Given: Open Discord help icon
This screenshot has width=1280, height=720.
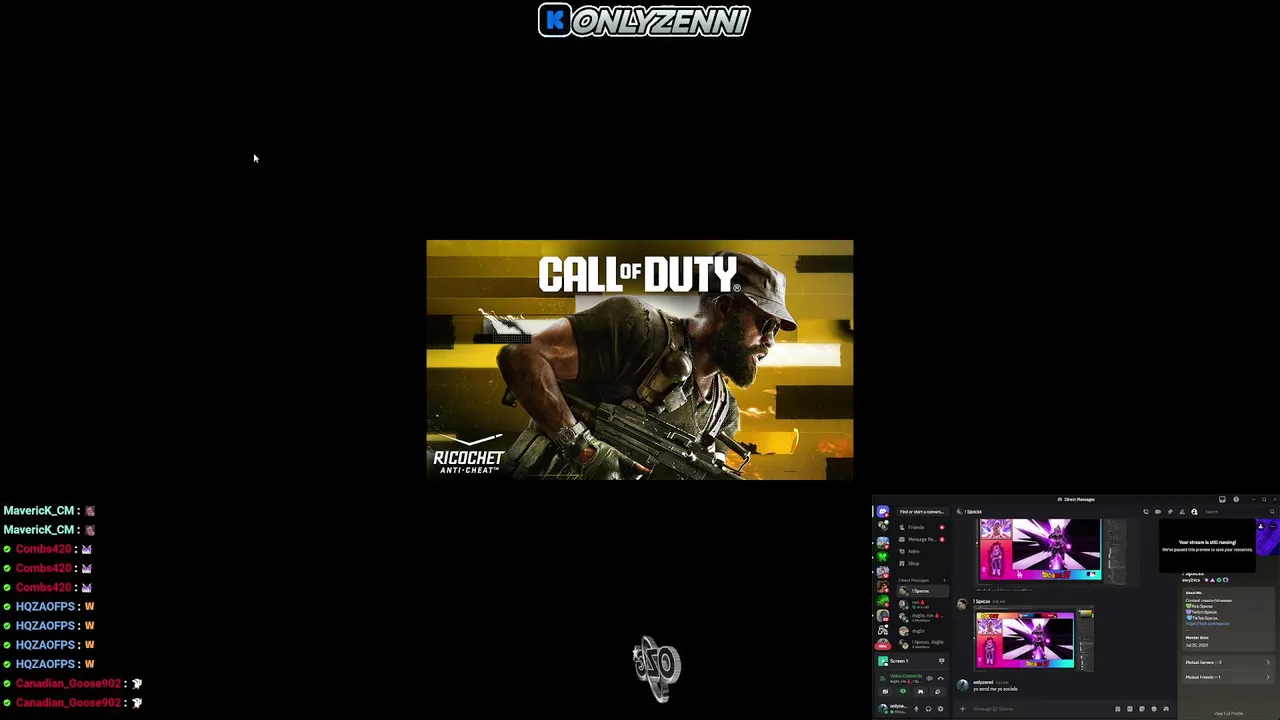Looking at the screenshot, I should tap(1236, 499).
